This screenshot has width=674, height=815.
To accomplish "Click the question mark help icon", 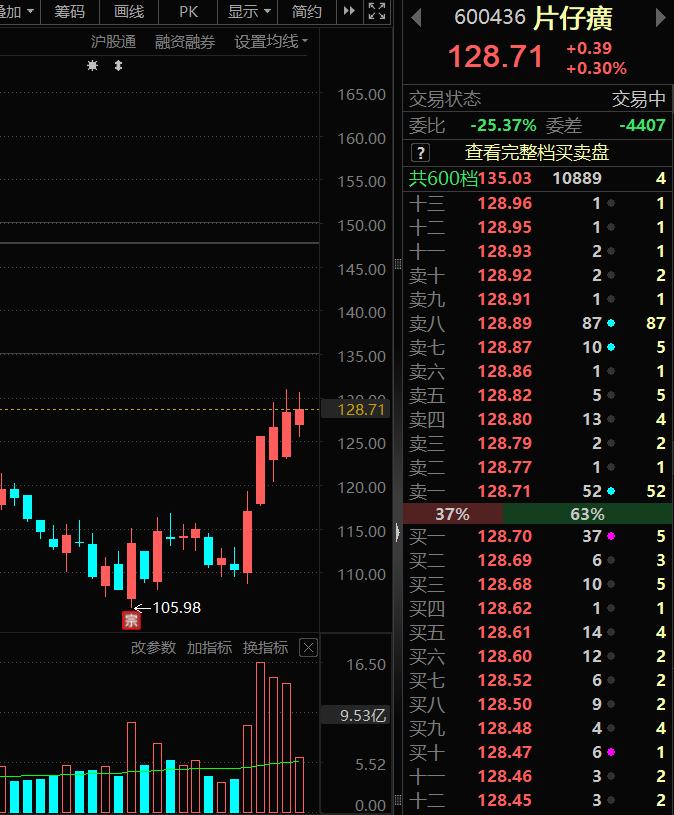I will [420, 153].
